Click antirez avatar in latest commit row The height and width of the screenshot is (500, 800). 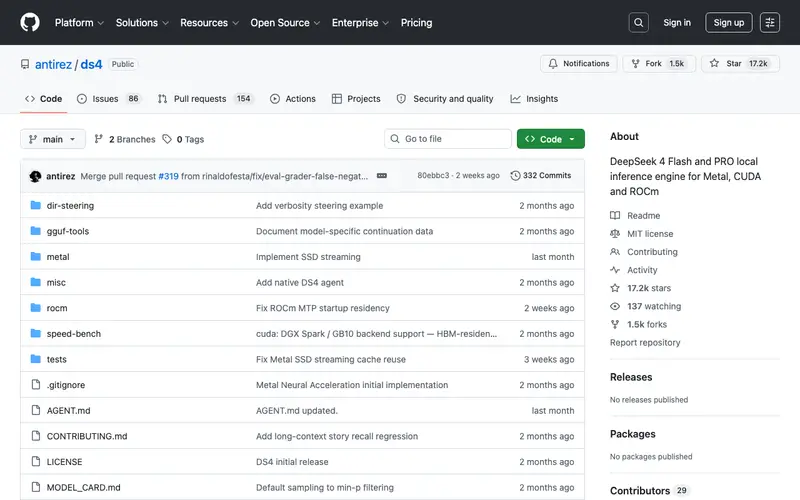point(35,176)
